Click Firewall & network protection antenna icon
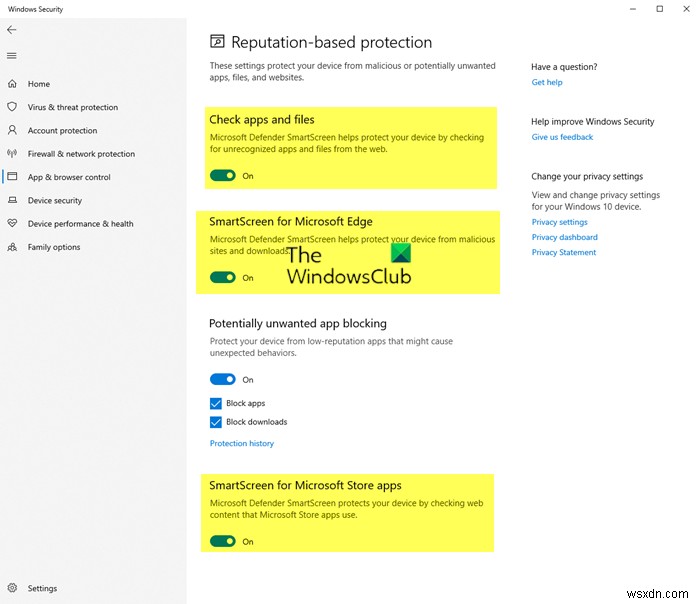Image resolution: width=700 pixels, height=604 pixels. point(12,154)
